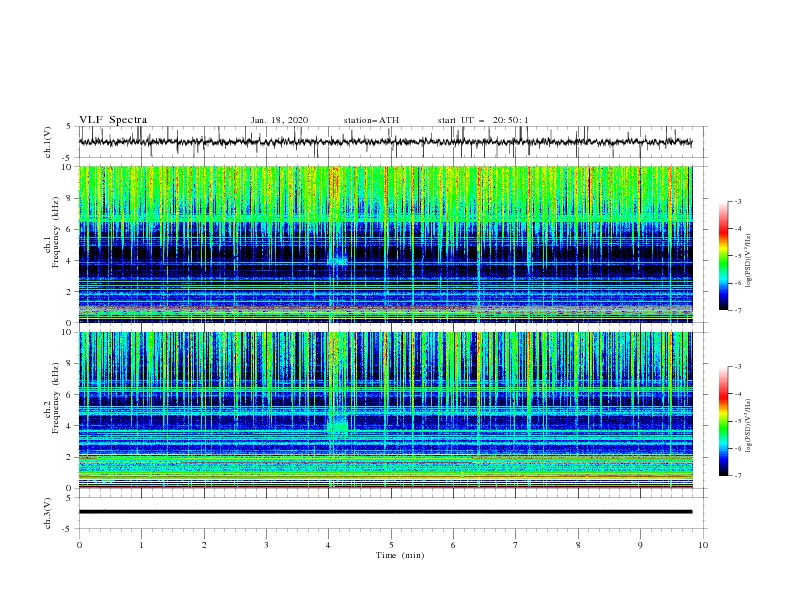Click the time axis tick label "8"
This screenshot has height=612, width=792.
(578, 545)
